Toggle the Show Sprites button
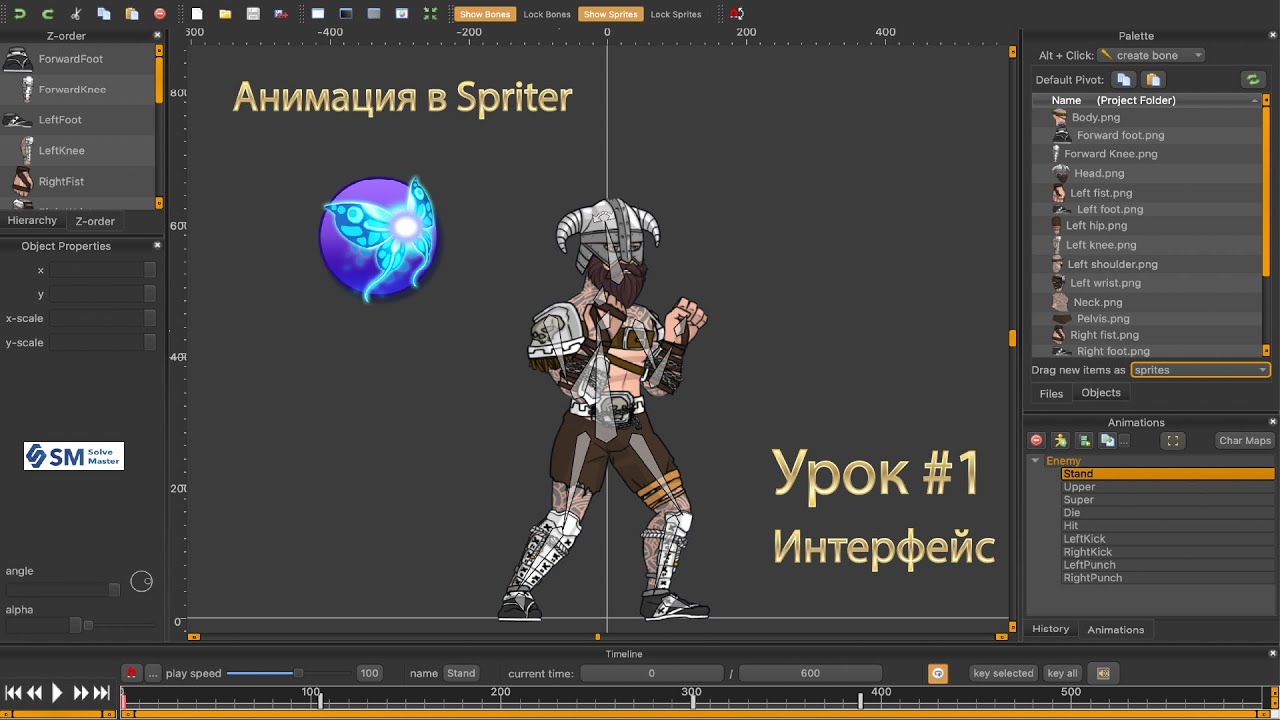The image size is (1280, 720). click(610, 14)
